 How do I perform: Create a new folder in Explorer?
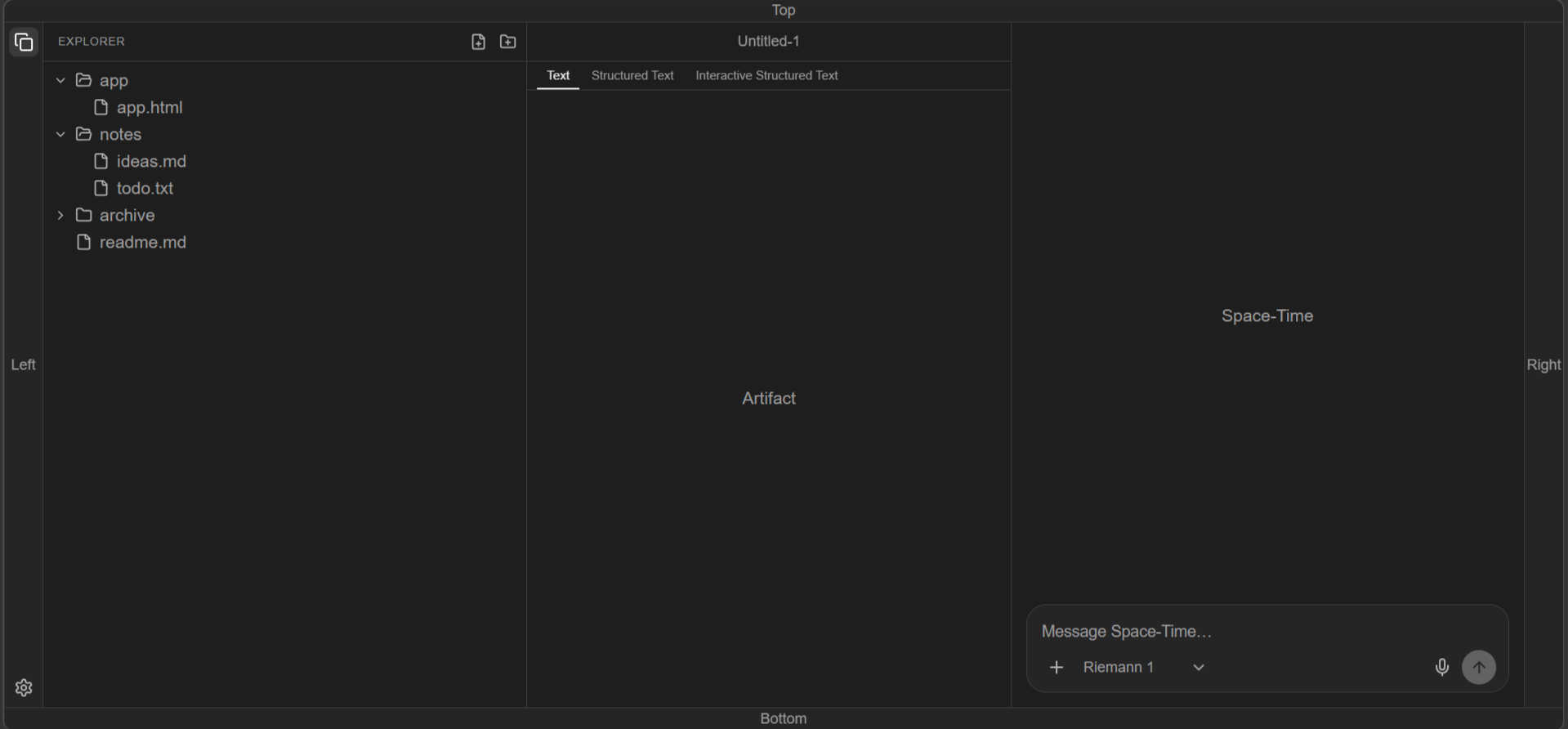click(508, 42)
